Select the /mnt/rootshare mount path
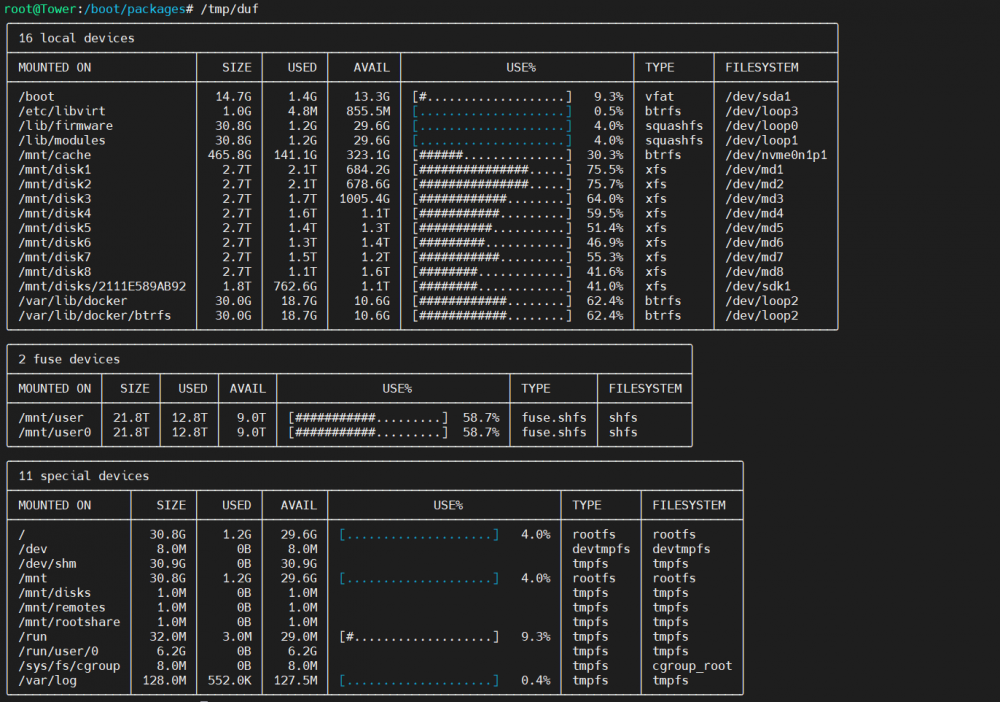 (69, 622)
